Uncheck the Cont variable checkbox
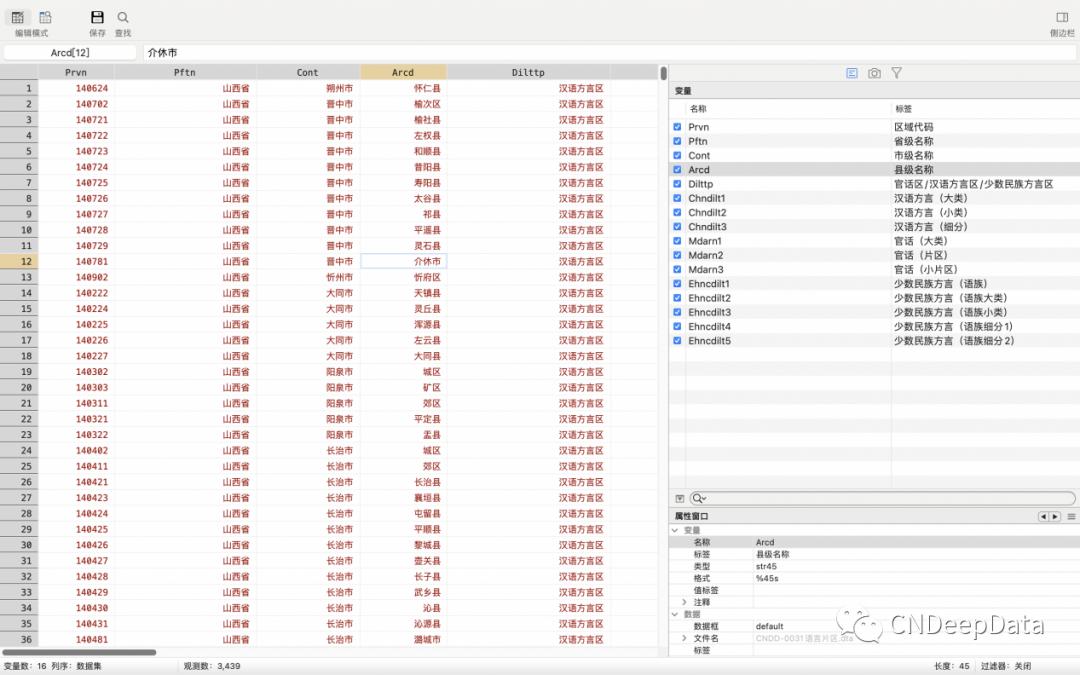1080x675 pixels. [x=677, y=156]
